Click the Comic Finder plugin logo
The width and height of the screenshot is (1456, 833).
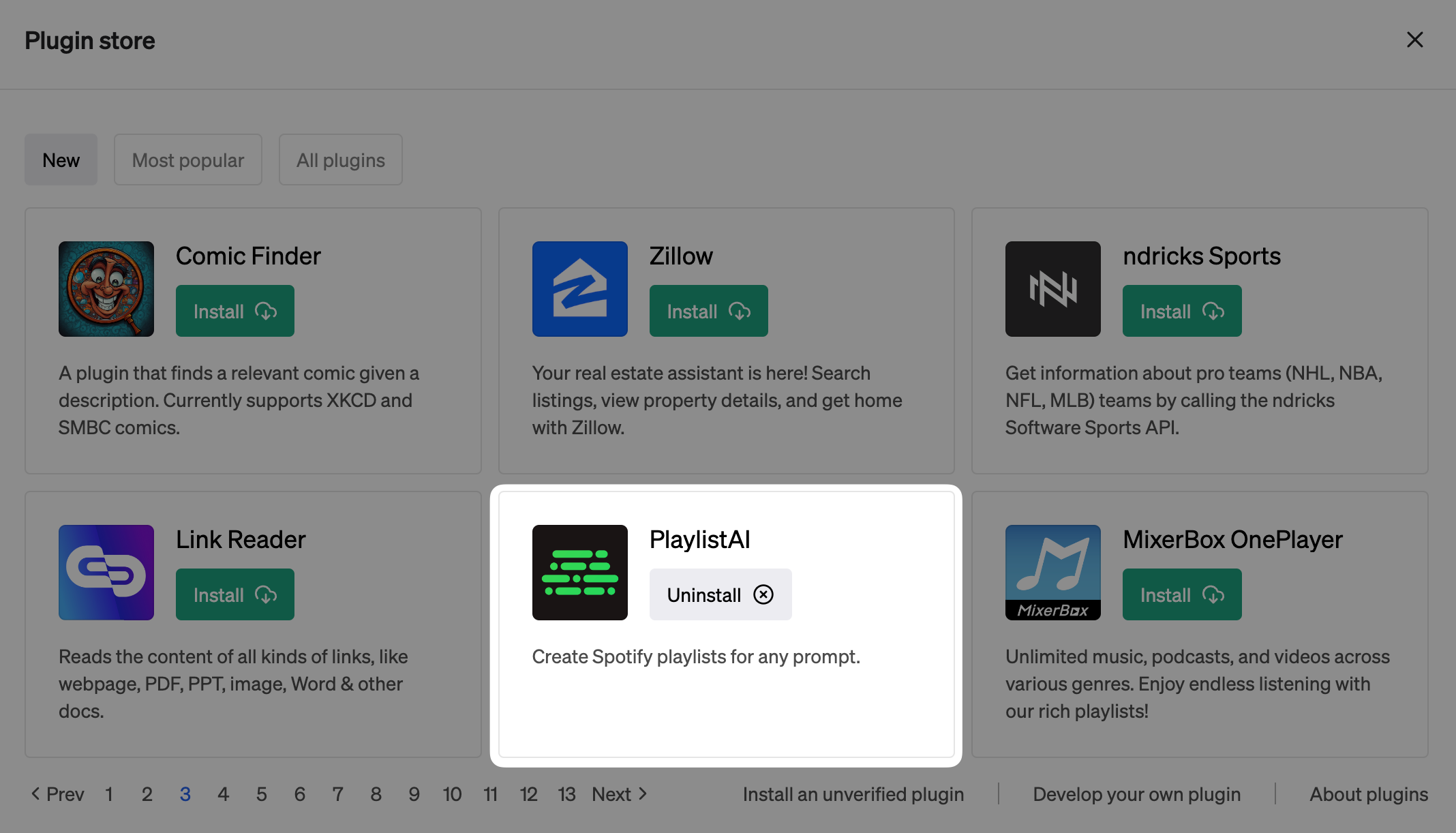point(106,289)
